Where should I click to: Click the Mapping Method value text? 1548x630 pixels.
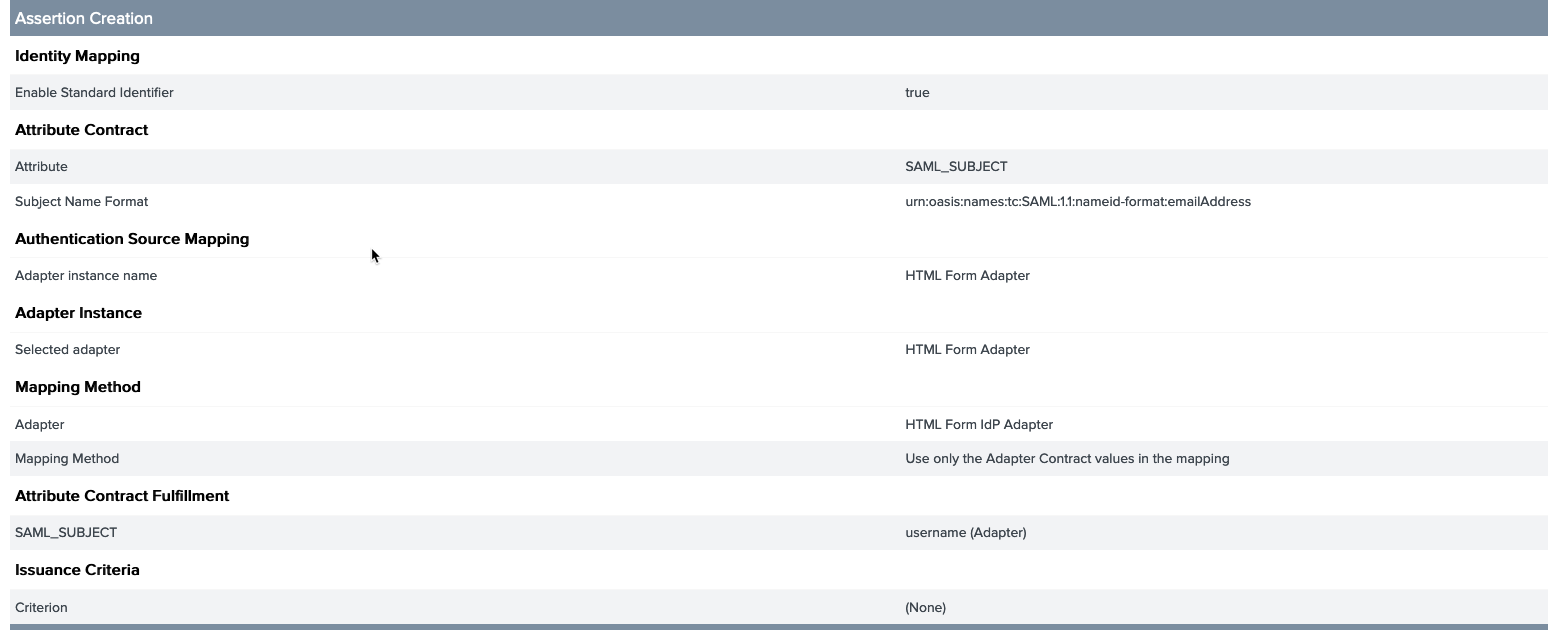click(1067, 458)
